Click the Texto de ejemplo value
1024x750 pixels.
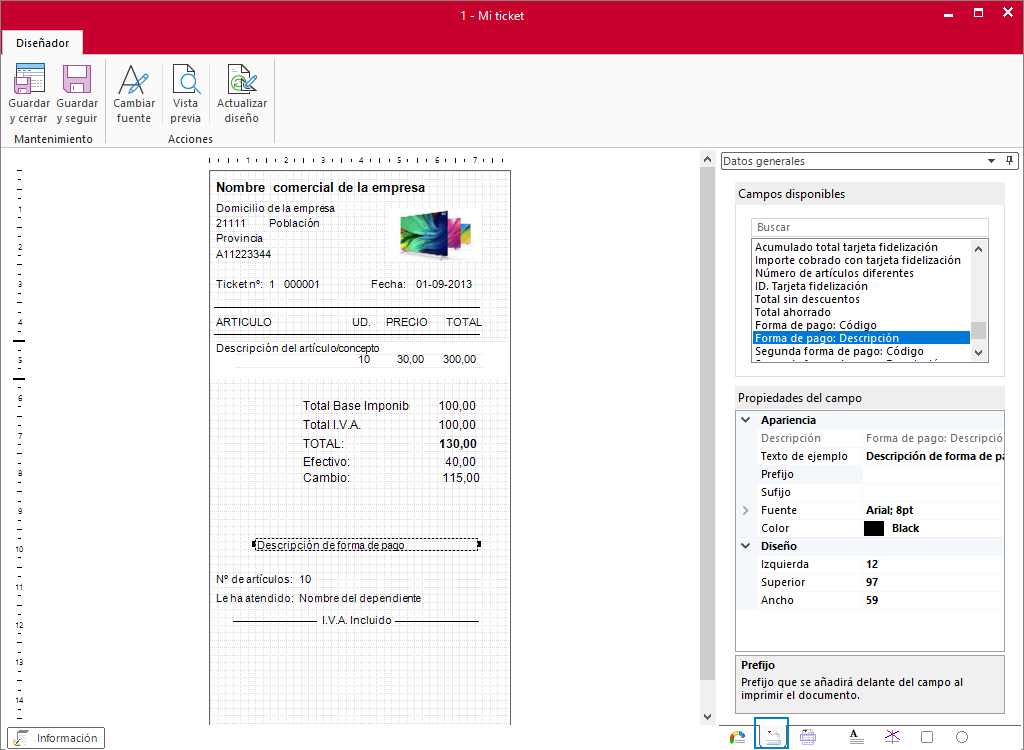coord(934,456)
